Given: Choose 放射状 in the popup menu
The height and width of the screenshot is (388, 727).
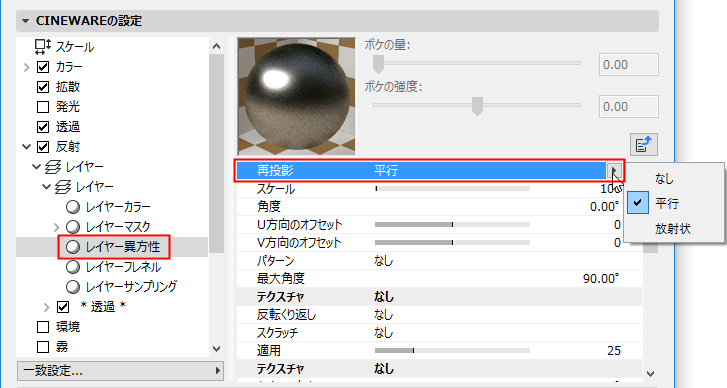Looking at the screenshot, I should (x=675, y=229).
